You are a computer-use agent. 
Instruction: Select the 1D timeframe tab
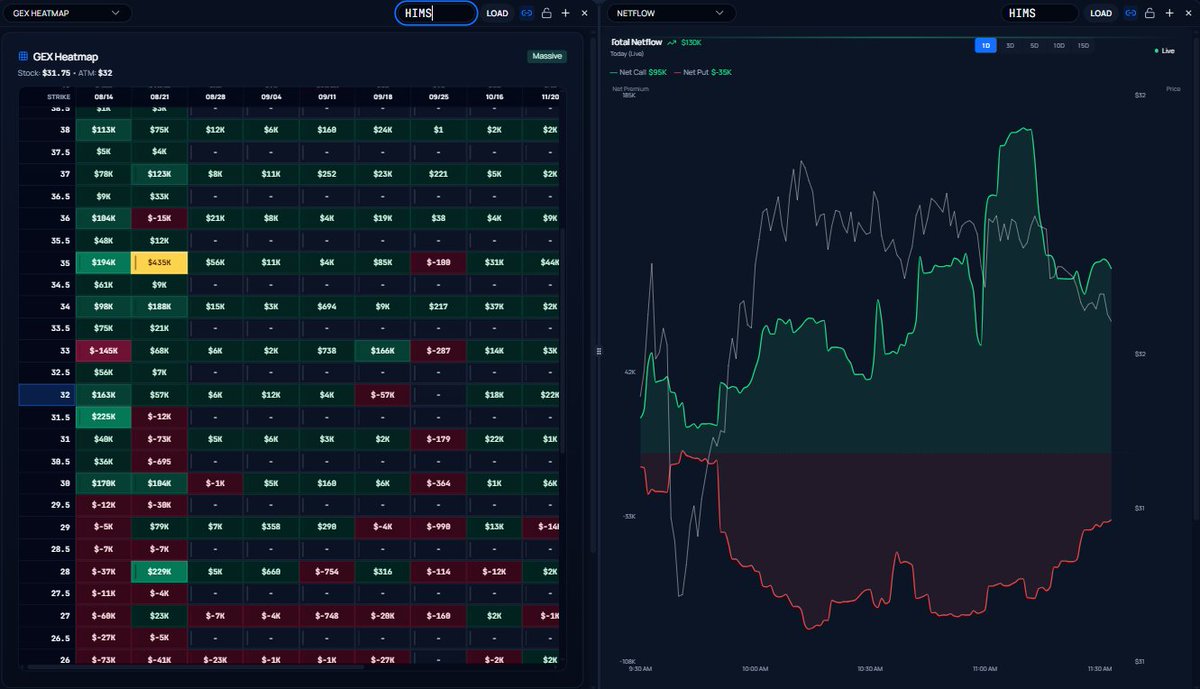coord(986,46)
